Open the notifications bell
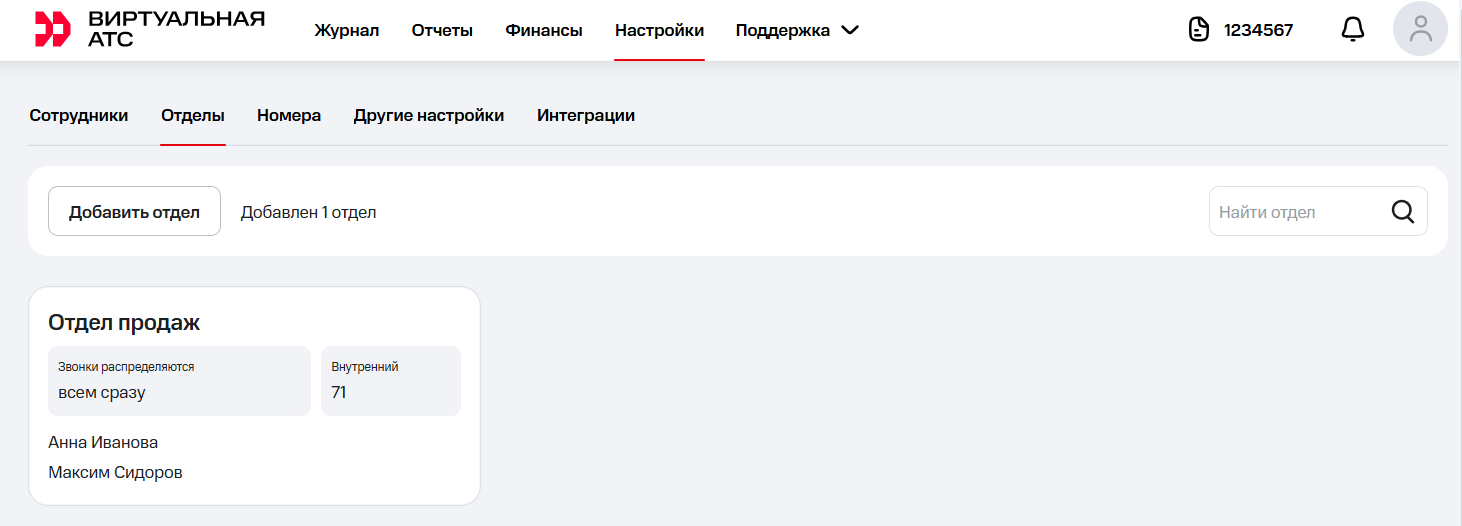Image resolution: width=1462 pixels, height=526 pixels. (1352, 30)
